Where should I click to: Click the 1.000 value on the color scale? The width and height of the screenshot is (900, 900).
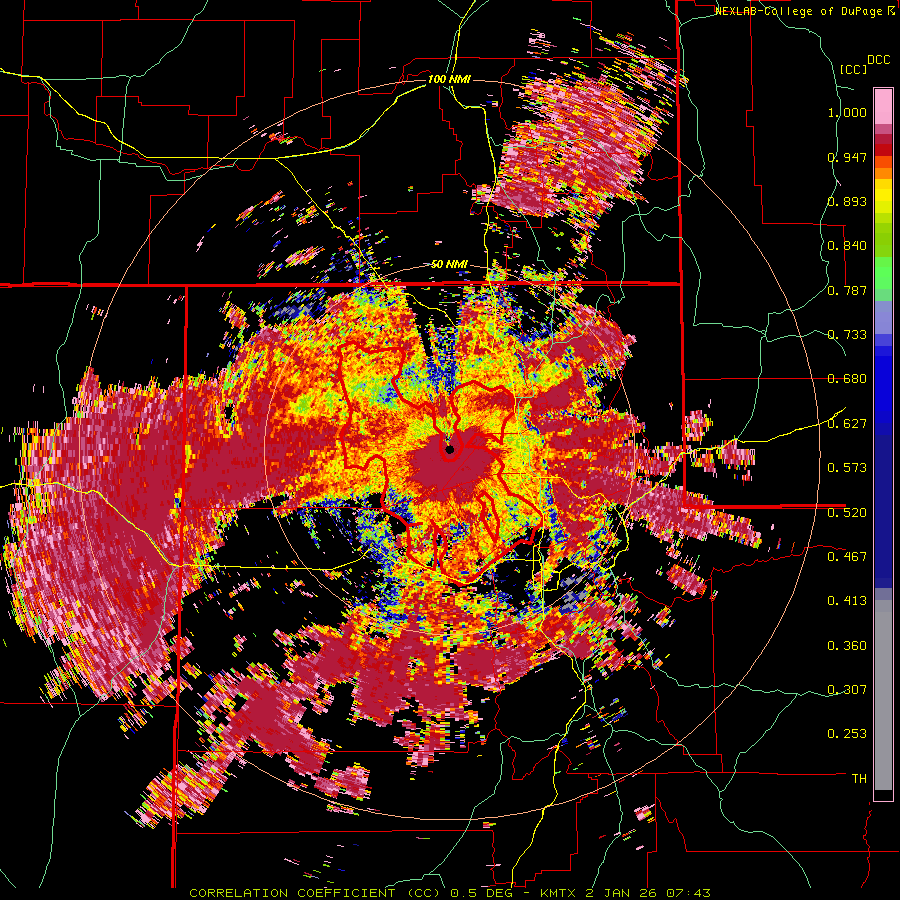point(847,112)
